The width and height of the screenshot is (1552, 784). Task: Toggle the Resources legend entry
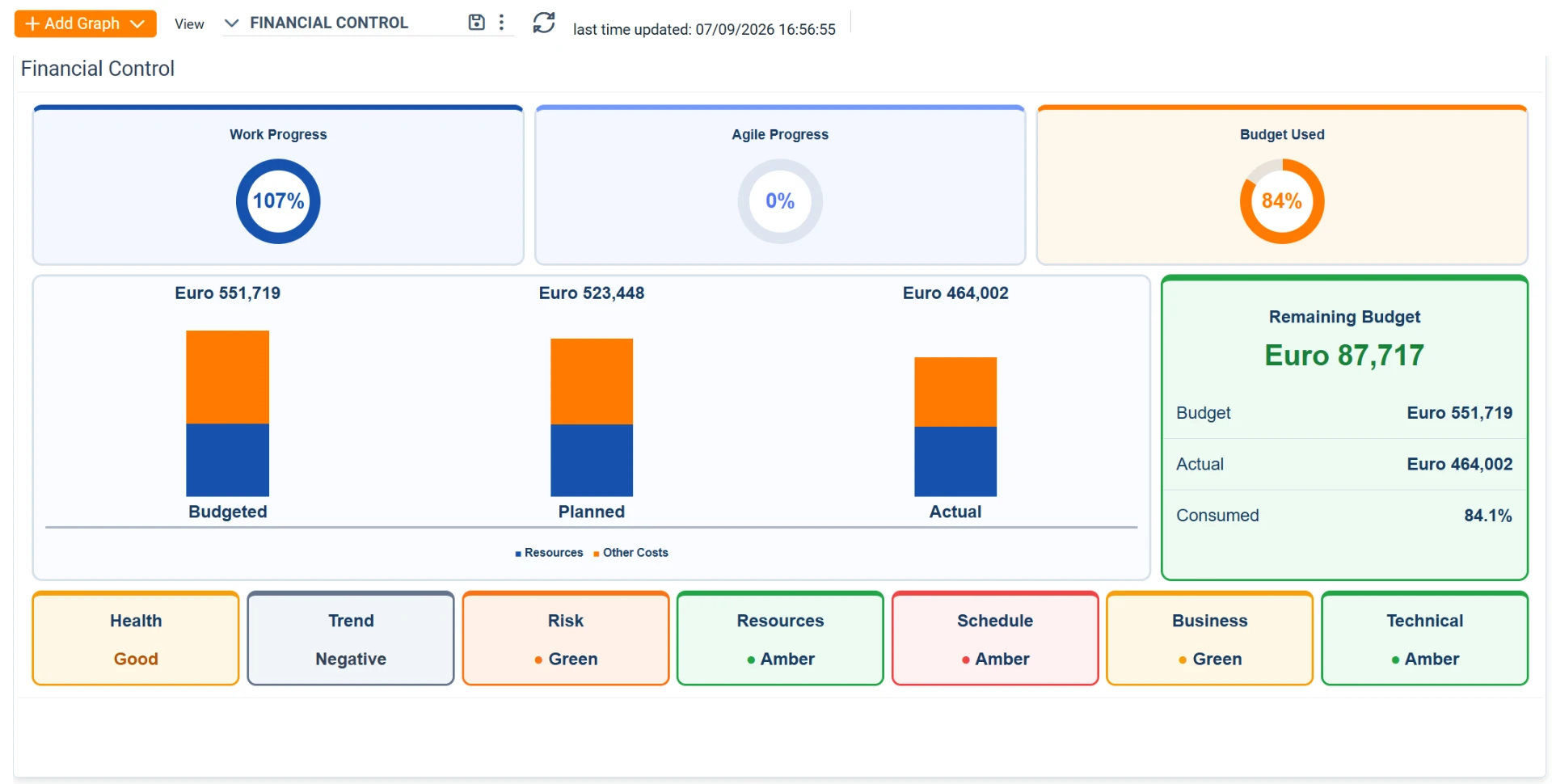tap(549, 553)
